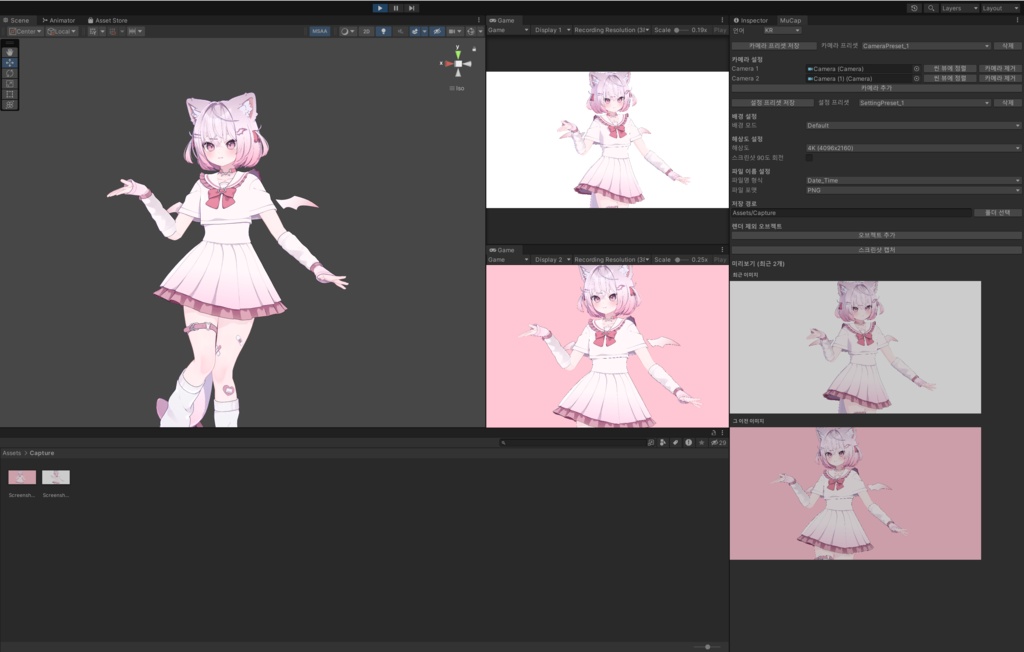Image resolution: width=1024 pixels, height=652 pixels.
Task: Open the global Search magnifier icon
Action: point(931,8)
